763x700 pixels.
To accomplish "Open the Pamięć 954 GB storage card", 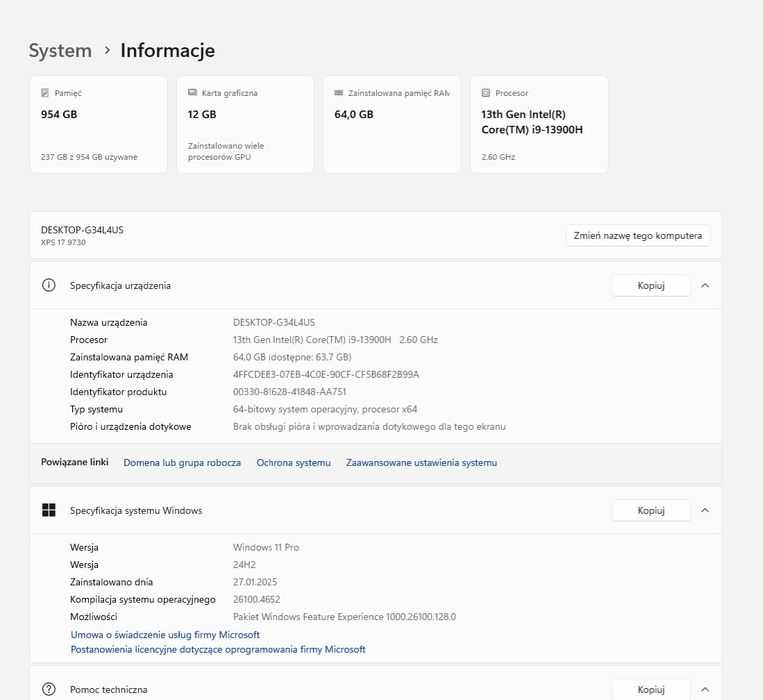I will coord(98,124).
